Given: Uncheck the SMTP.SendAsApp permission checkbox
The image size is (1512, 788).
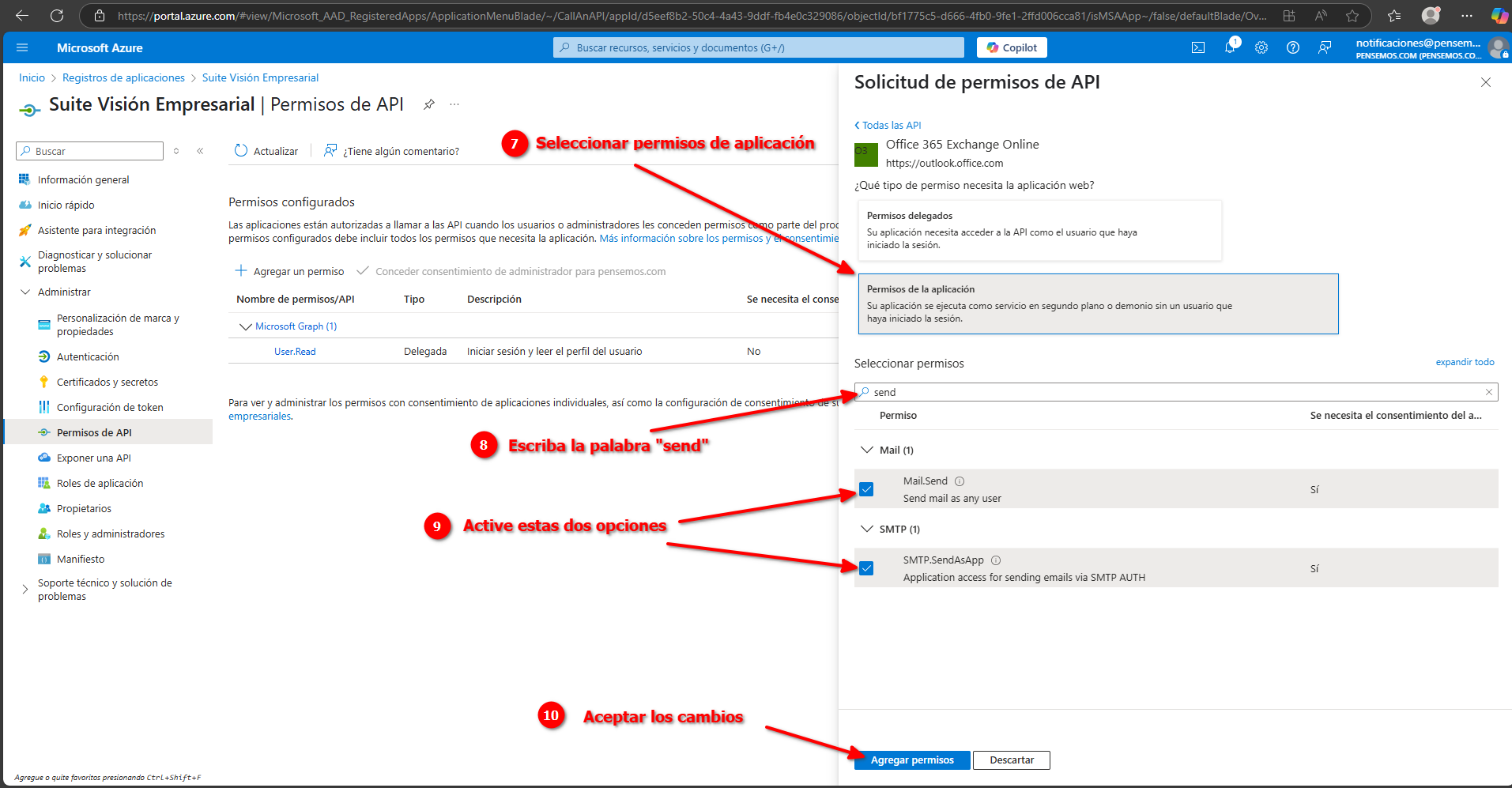Looking at the screenshot, I should tap(867, 568).
